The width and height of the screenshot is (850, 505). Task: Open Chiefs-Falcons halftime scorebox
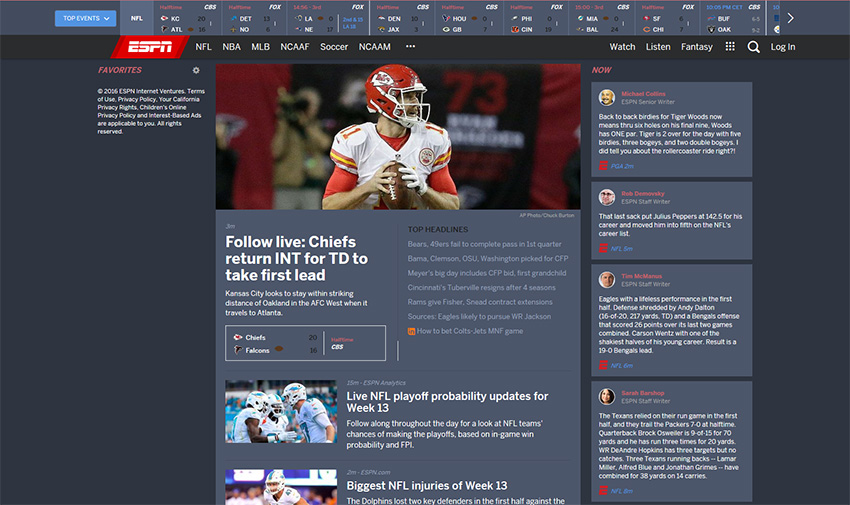point(305,343)
